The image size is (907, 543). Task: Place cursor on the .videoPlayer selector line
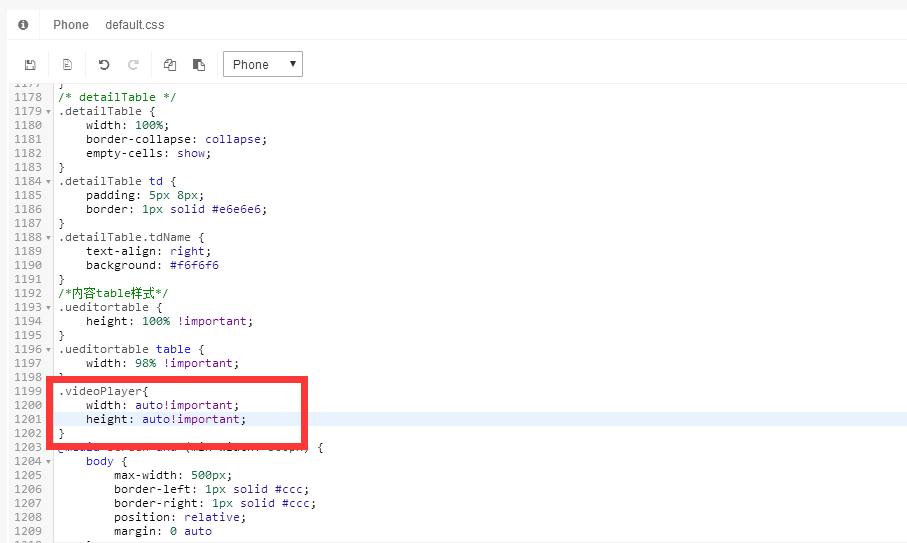point(103,391)
